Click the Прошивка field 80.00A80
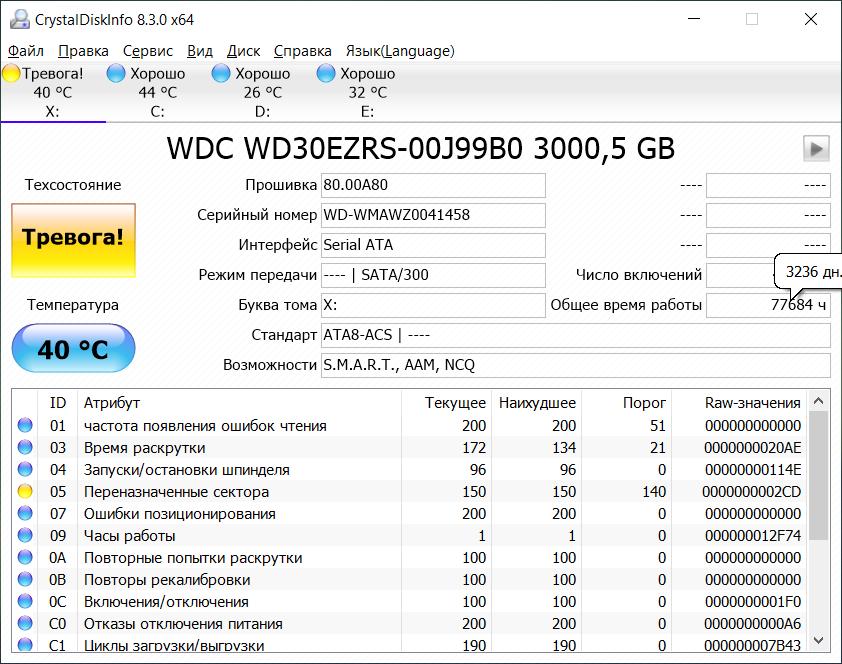The image size is (842, 664). pyautogui.click(x=433, y=185)
